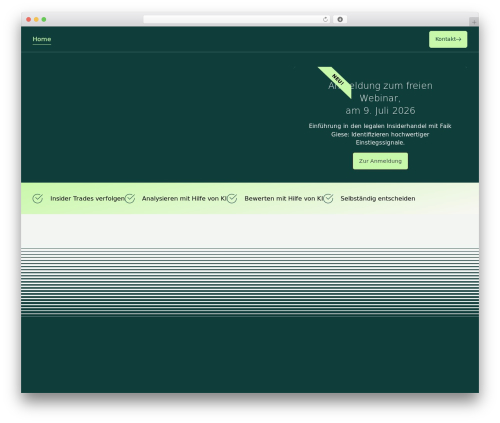Image resolution: width=500 pixels, height=423 pixels.
Task: Click the Zur Anmeldung button
Action: [380, 161]
